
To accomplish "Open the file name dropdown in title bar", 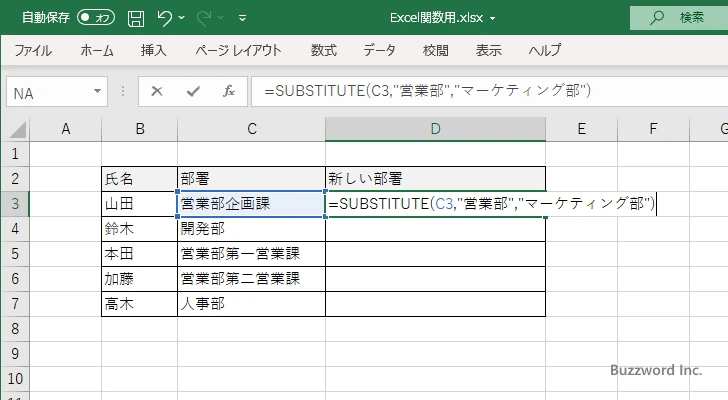I will pyautogui.click(x=492, y=18).
